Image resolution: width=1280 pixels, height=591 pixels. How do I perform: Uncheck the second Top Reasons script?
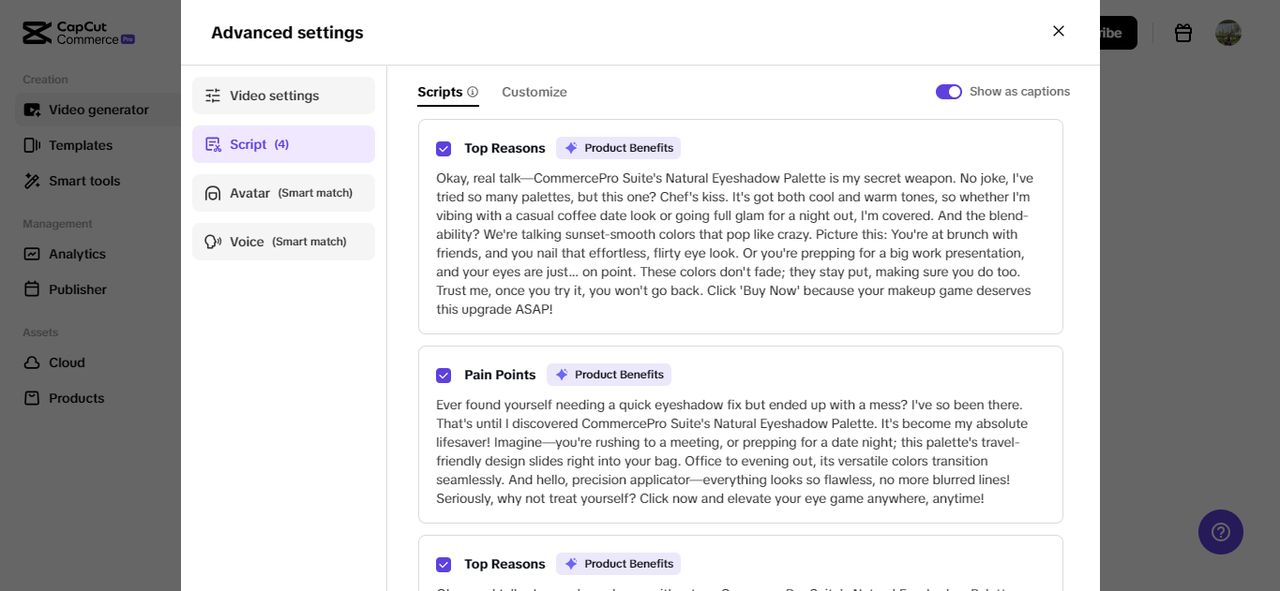click(444, 565)
